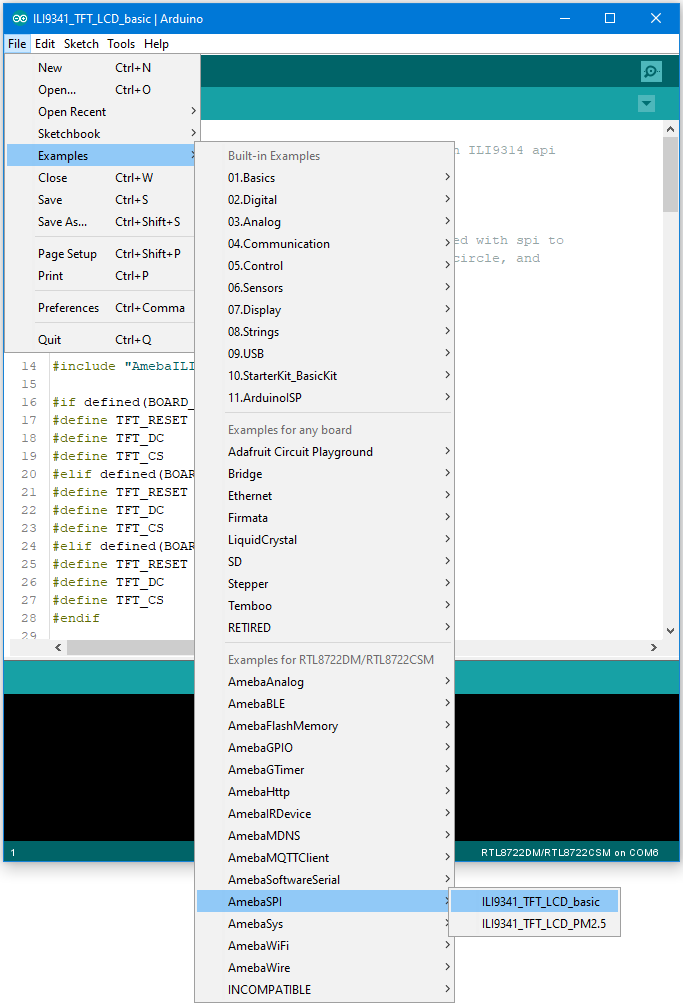Expand the 04.Communication examples
Screen dimensions: 683x1006
tap(325, 244)
